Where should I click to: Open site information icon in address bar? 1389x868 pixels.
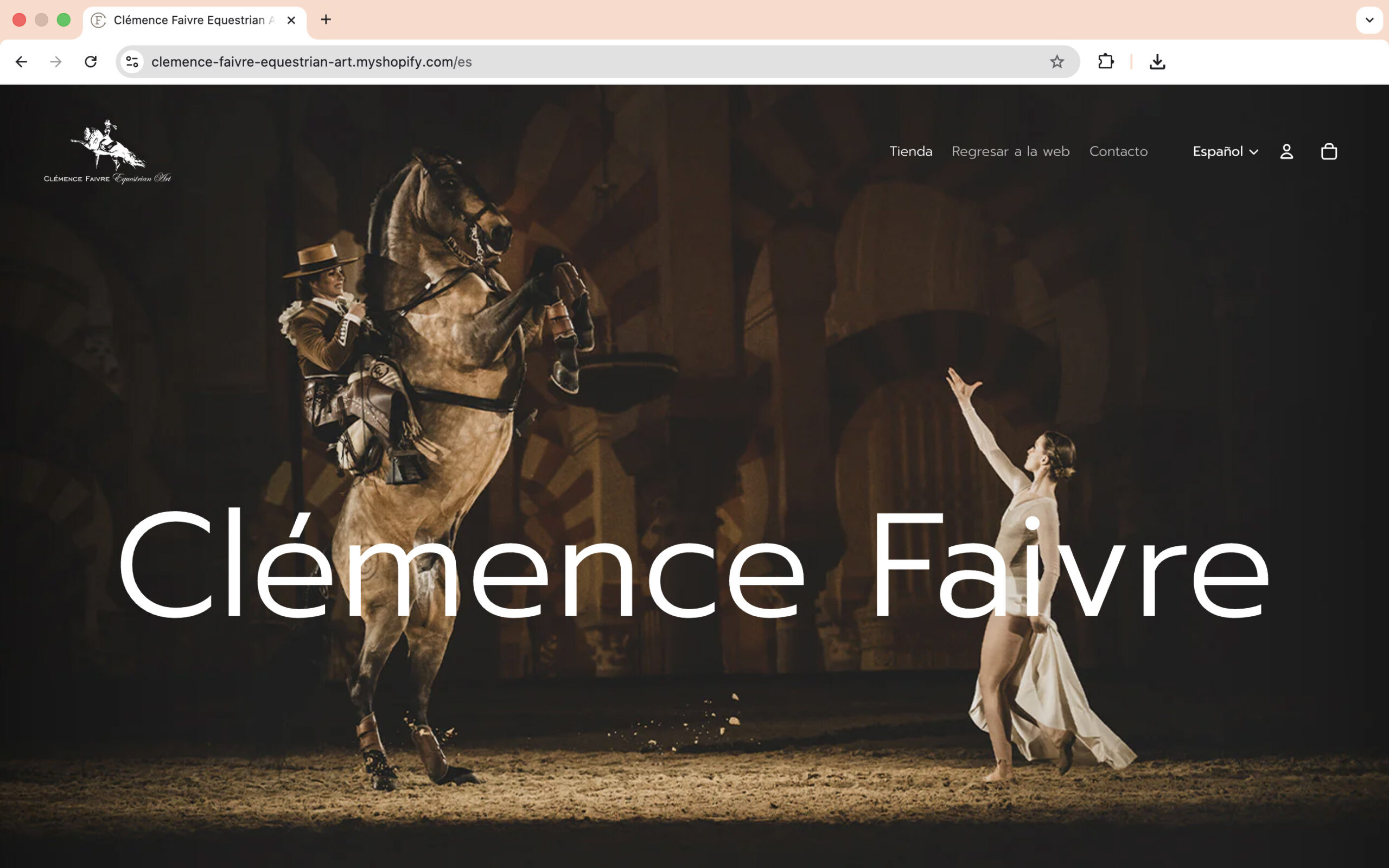(x=132, y=61)
